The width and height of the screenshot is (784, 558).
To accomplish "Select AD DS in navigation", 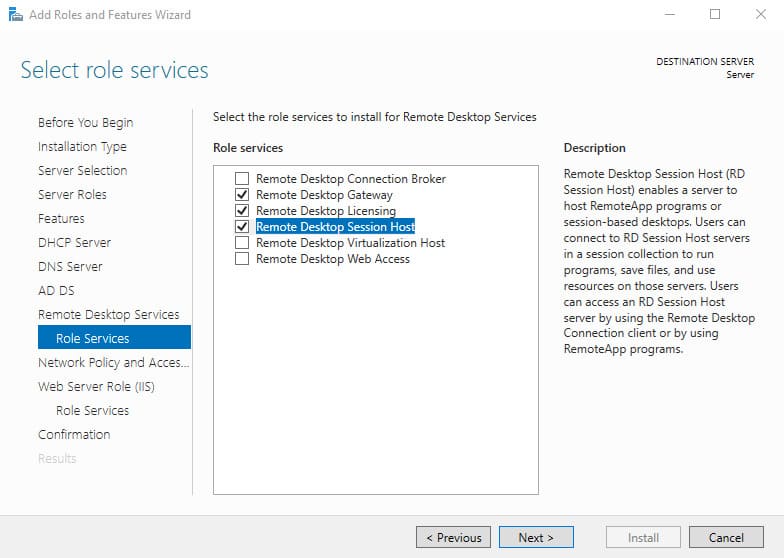I will pos(56,290).
